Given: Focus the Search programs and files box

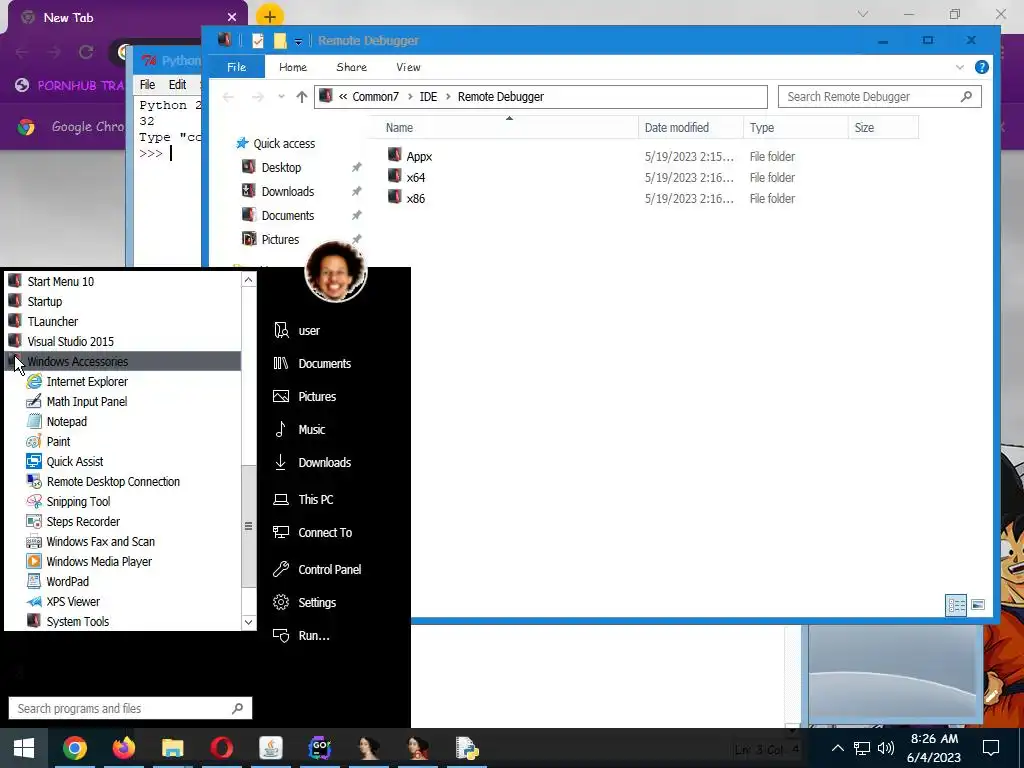Looking at the screenshot, I should pyautogui.click(x=130, y=709).
